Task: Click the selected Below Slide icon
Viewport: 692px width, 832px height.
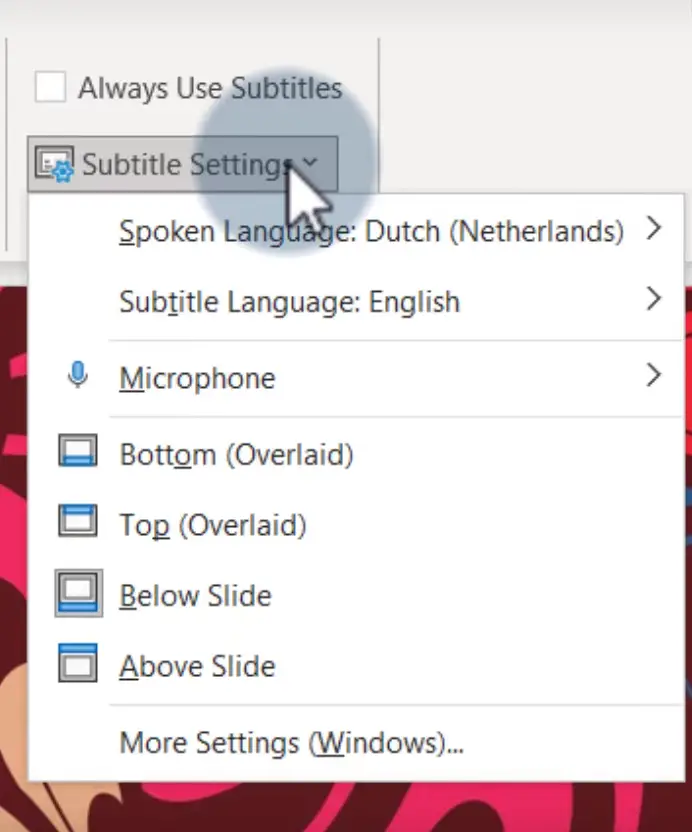Action: click(79, 593)
